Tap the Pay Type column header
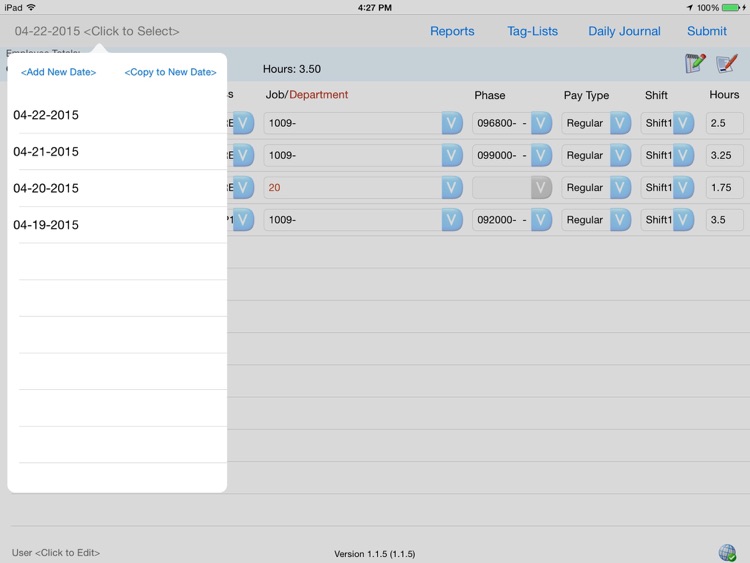The height and width of the screenshot is (563, 750). click(586, 95)
